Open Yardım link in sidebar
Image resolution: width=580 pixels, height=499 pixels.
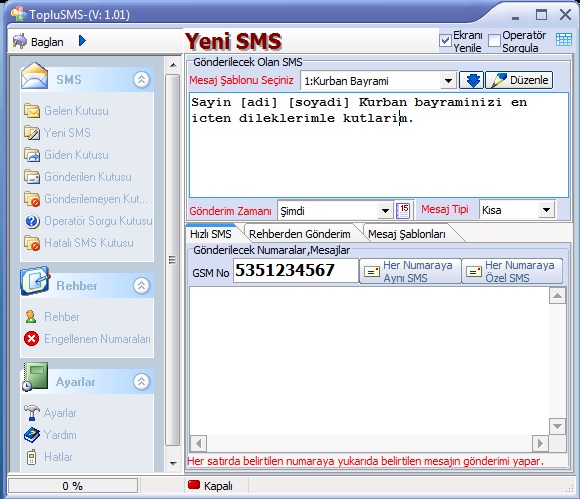point(60,435)
